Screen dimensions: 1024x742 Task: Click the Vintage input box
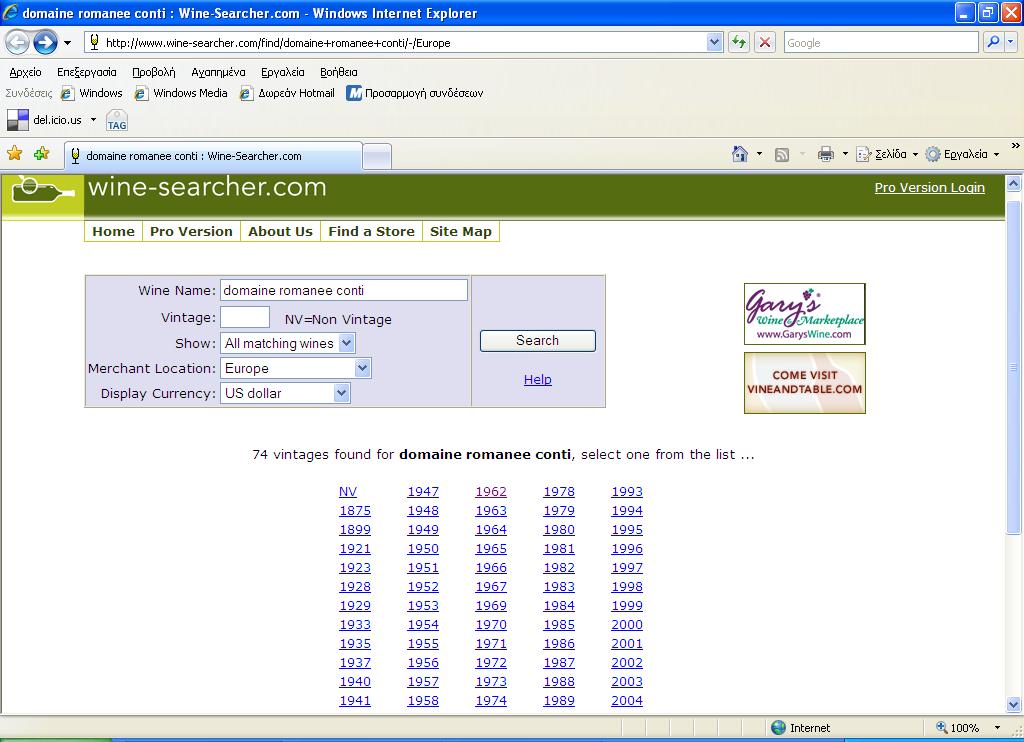245,317
